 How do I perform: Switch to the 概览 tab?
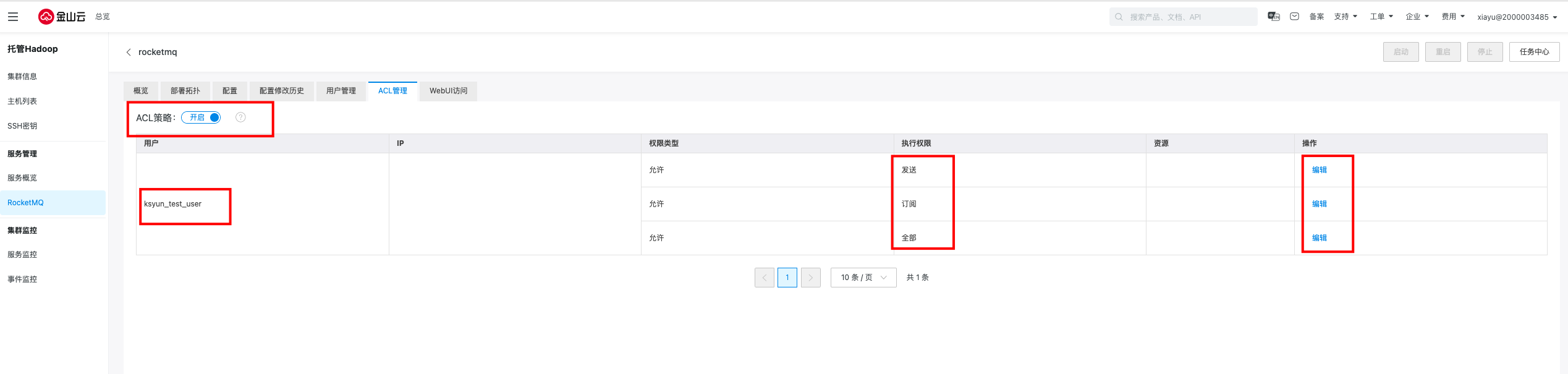(x=141, y=91)
